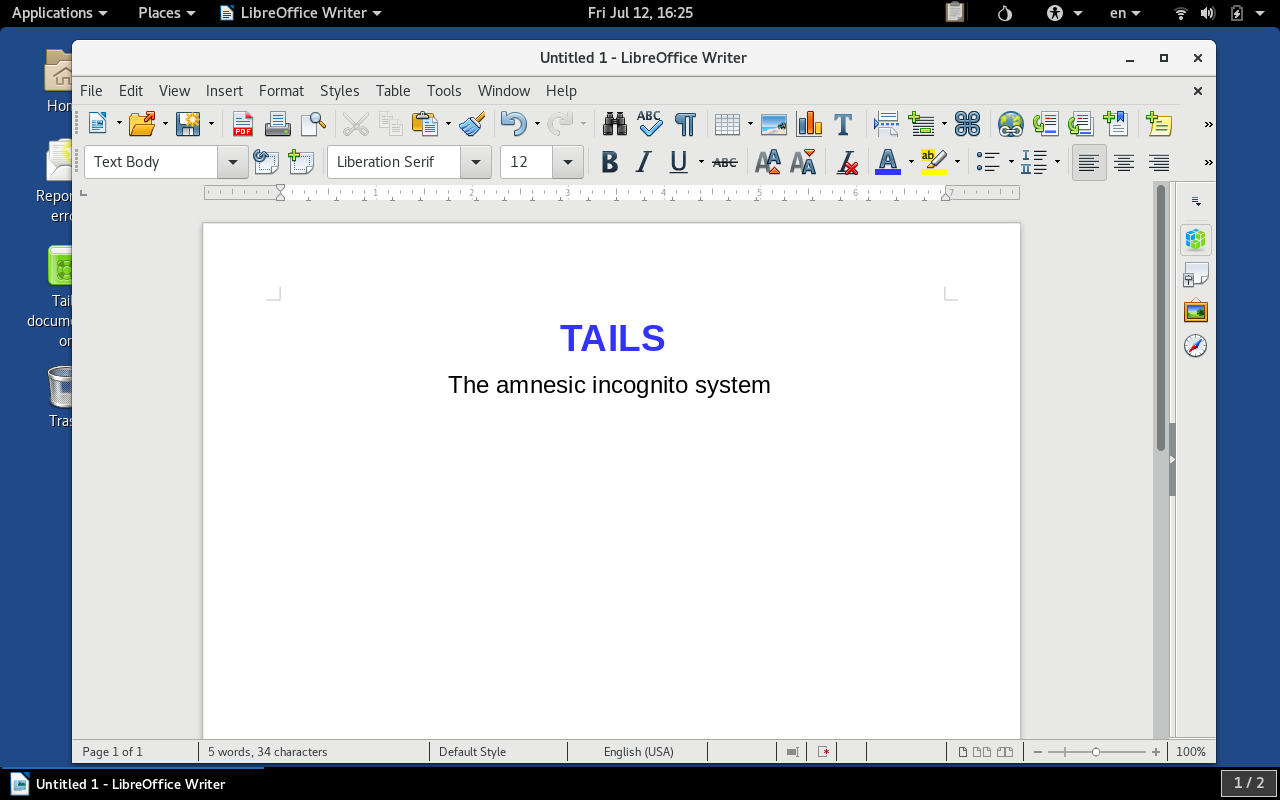Screen dimensions: 1280x800
Task: Insert a special character
Action: click(x=967, y=124)
